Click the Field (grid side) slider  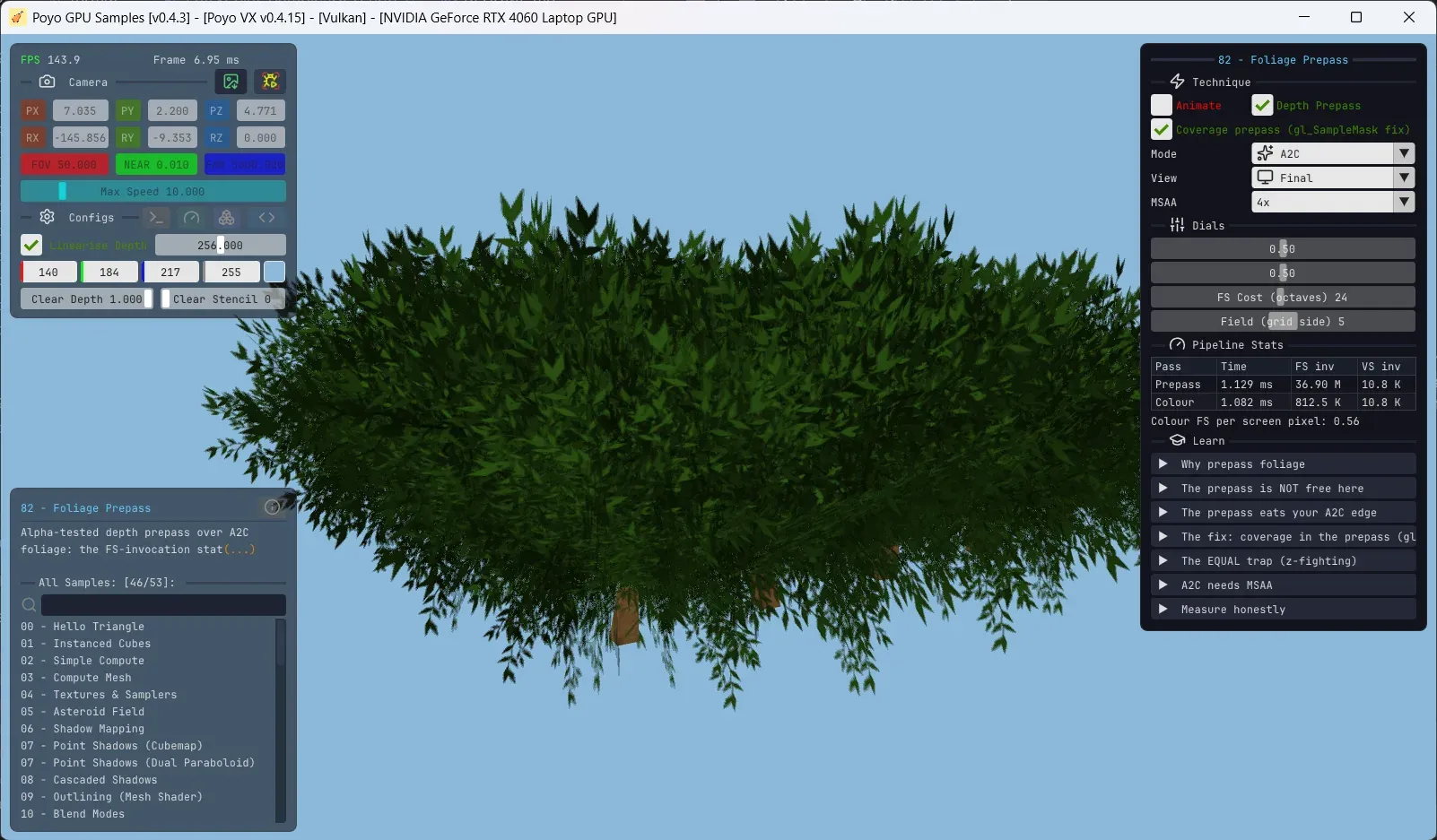click(x=1283, y=321)
